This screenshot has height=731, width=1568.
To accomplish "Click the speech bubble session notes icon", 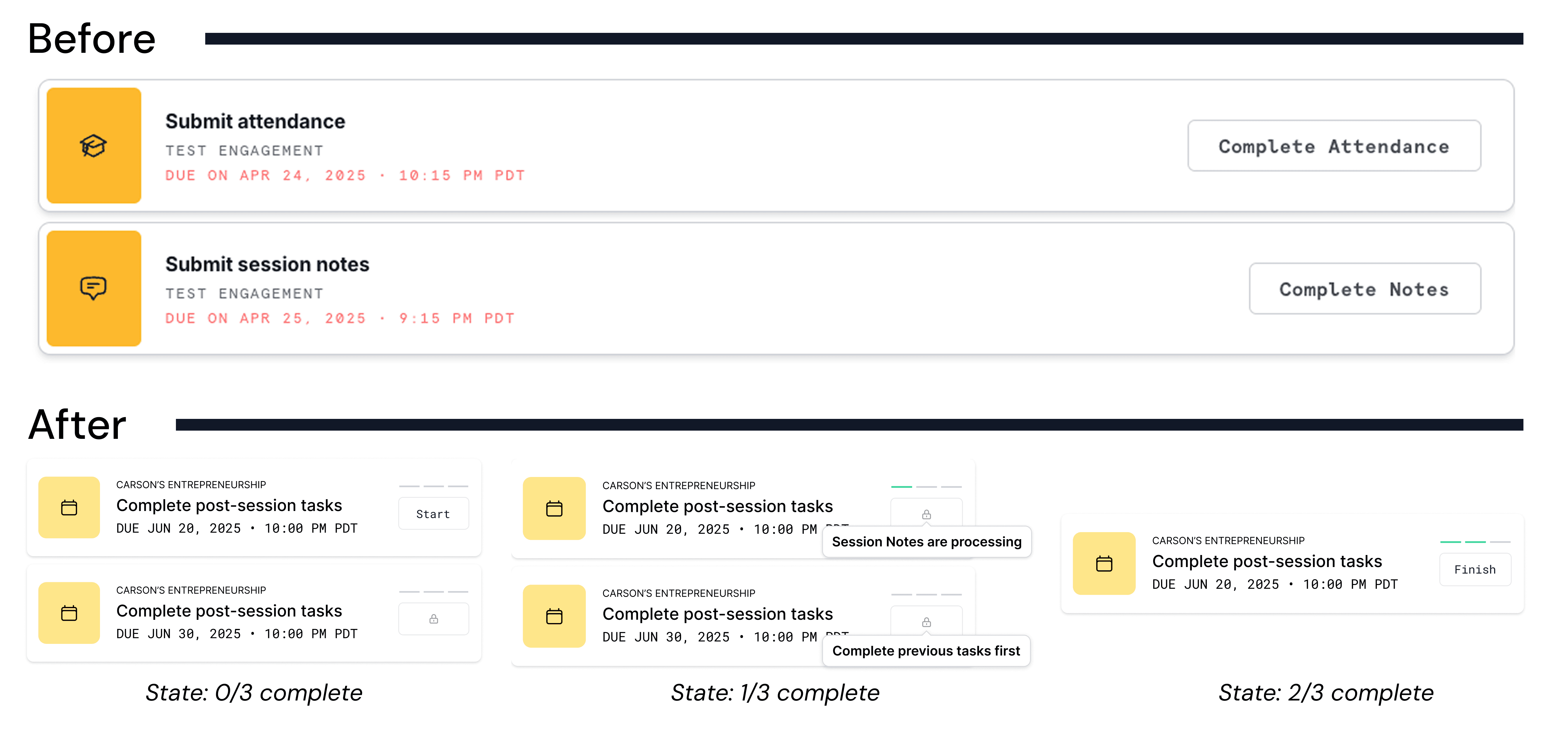I will [x=93, y=288].
